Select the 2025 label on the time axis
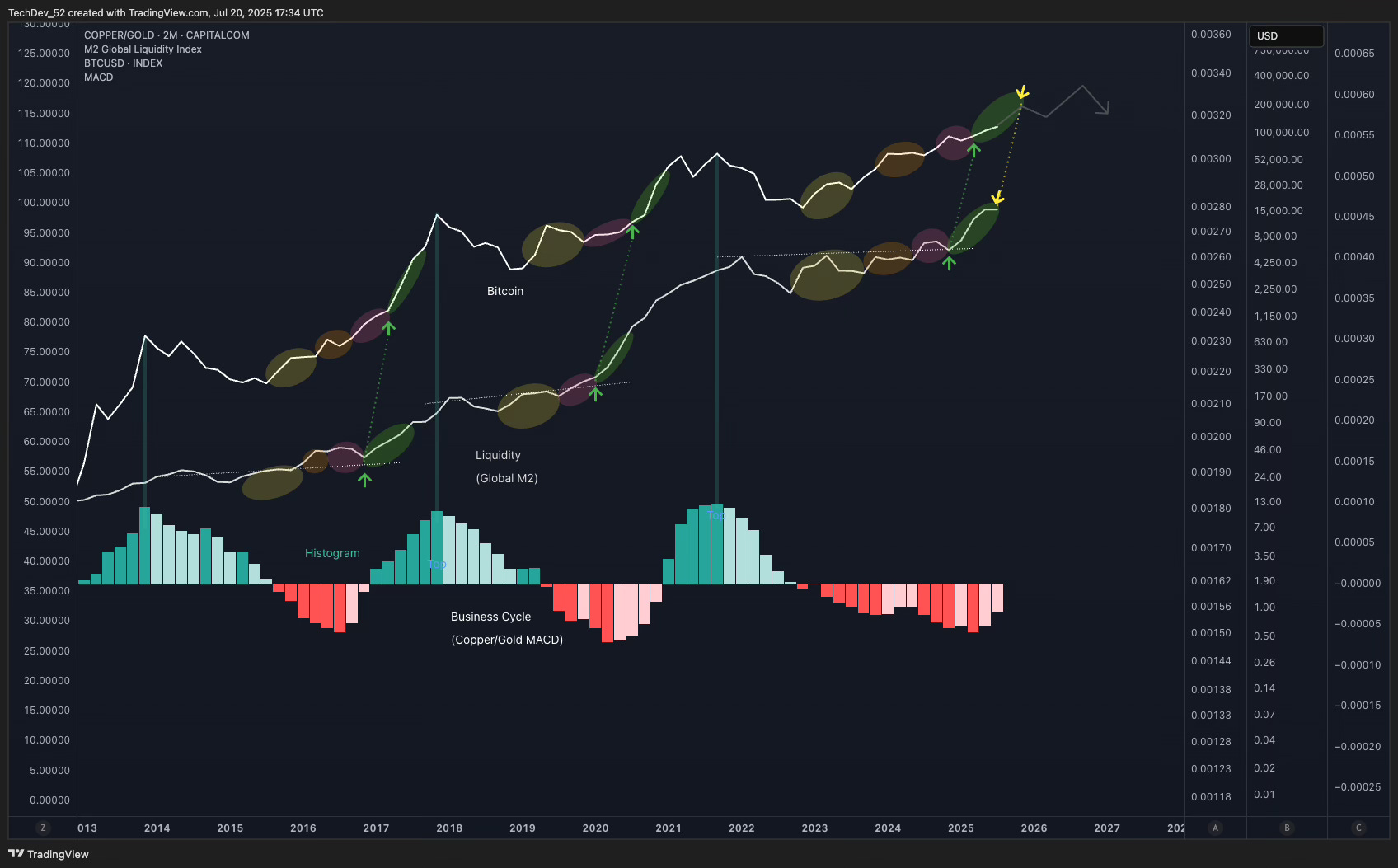 [961, 828]
